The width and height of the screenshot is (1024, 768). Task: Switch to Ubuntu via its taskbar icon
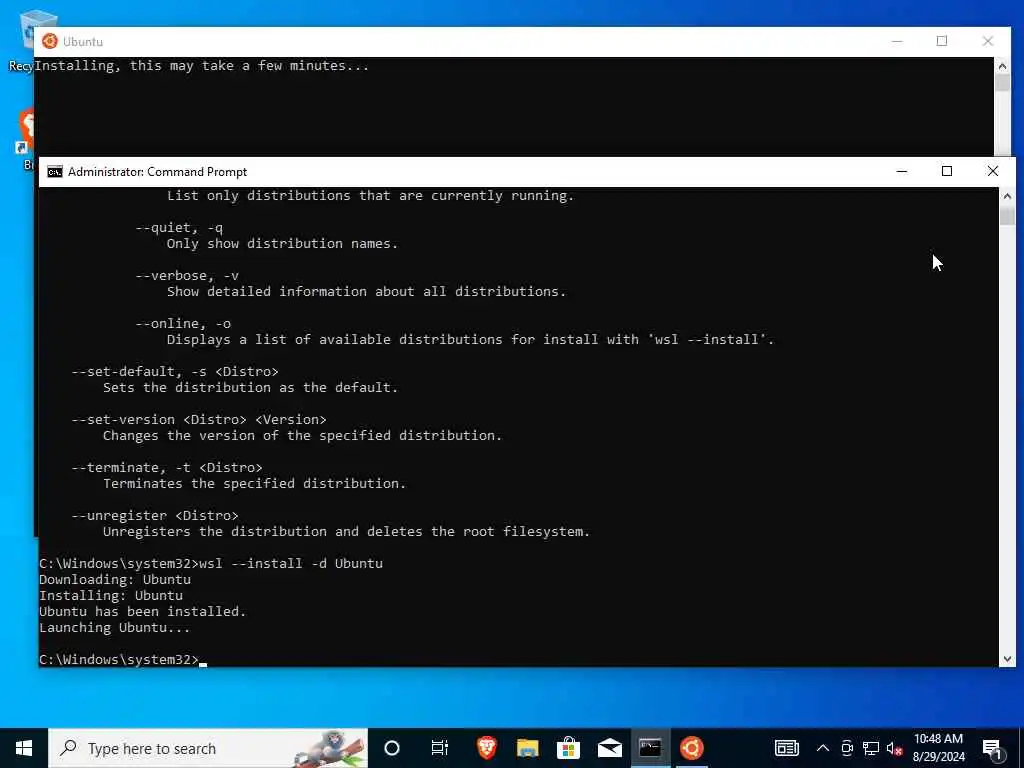pyautogui.click(x=692, y=748)
